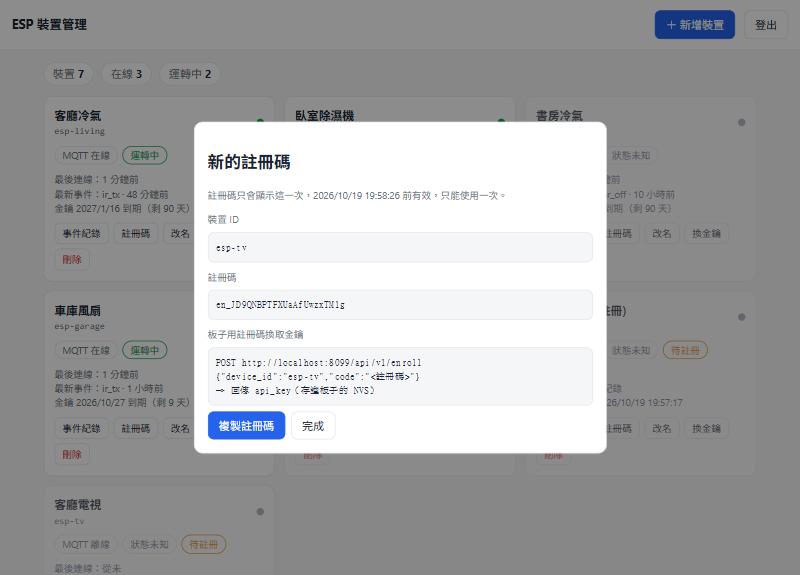Click the 客廳電視 card title

78,505
